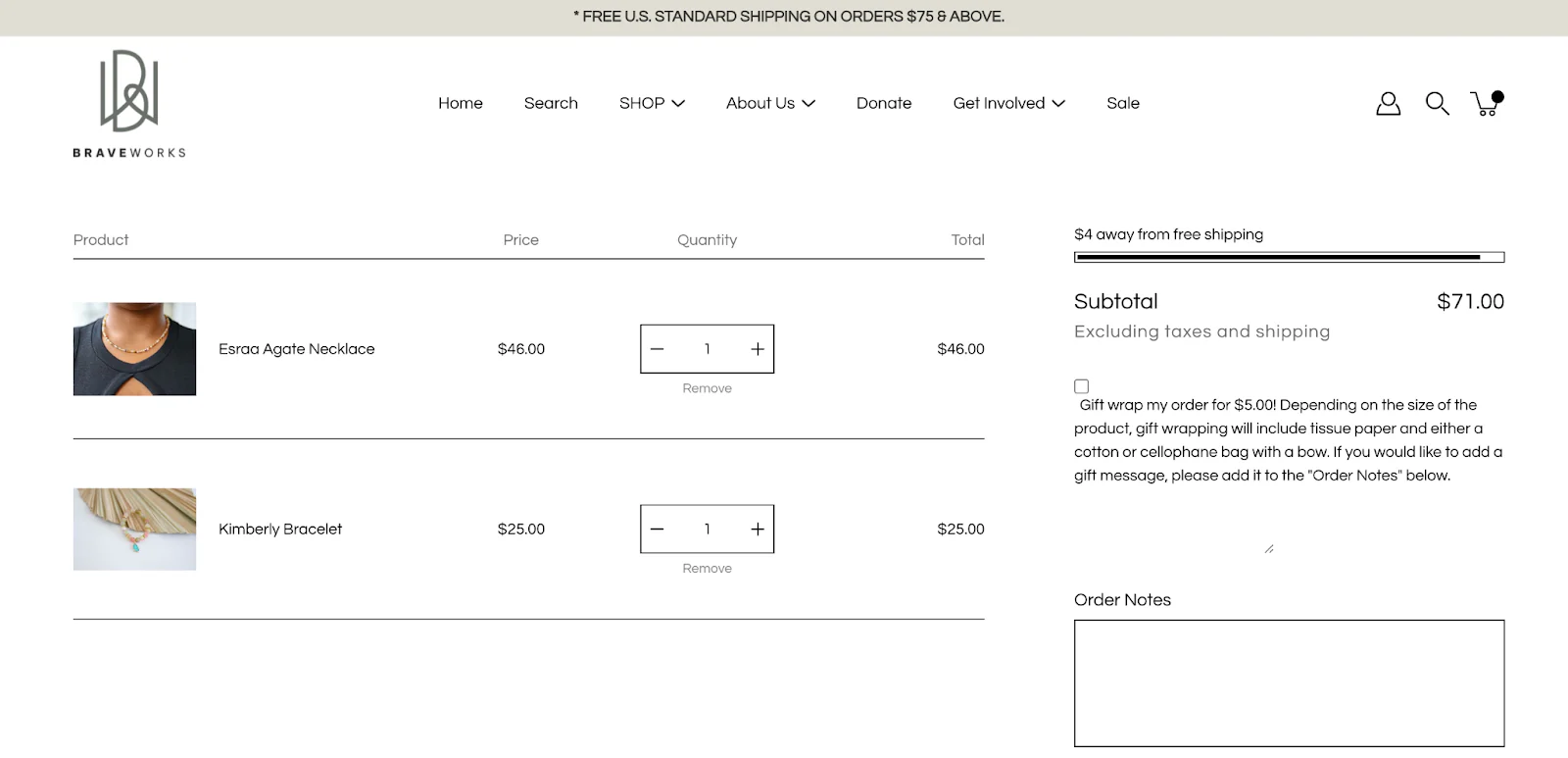Open the About Us dropdown

(770, 103)
